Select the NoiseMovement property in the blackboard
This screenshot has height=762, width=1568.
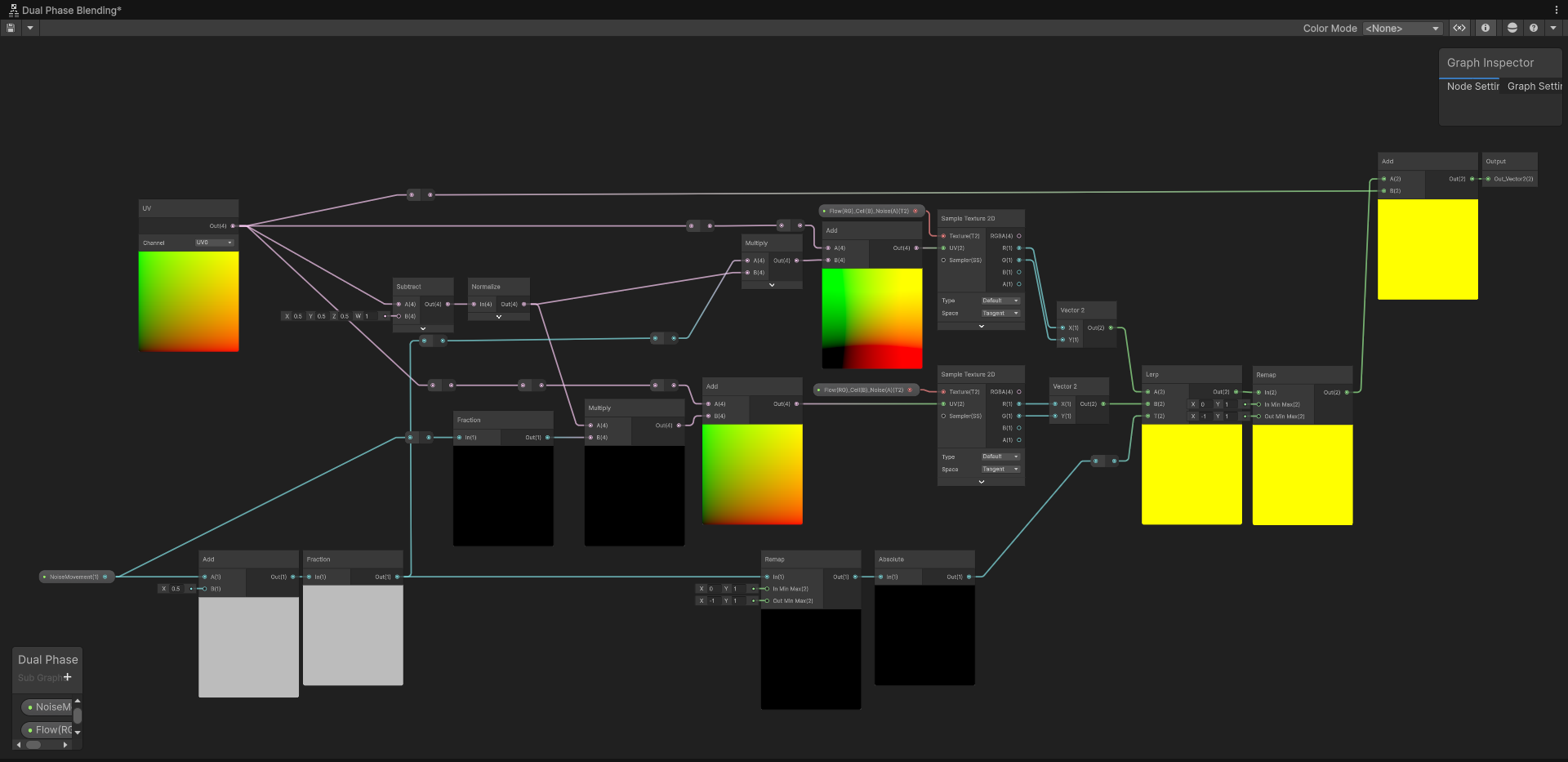tap(47, 706)
